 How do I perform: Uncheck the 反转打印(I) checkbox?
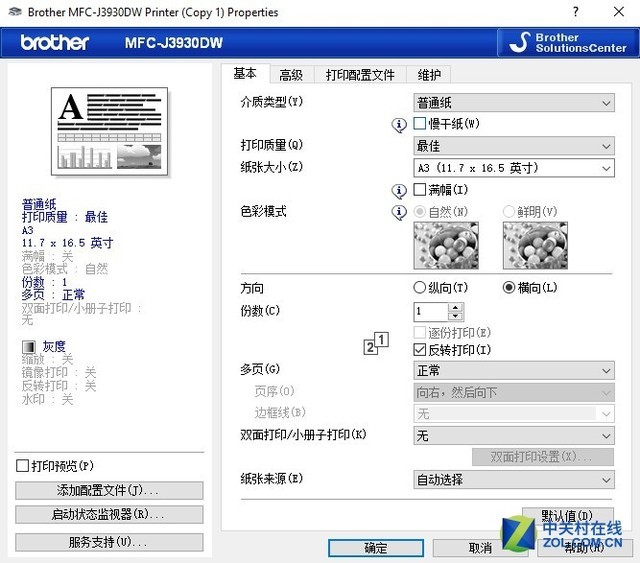point(420,349)
